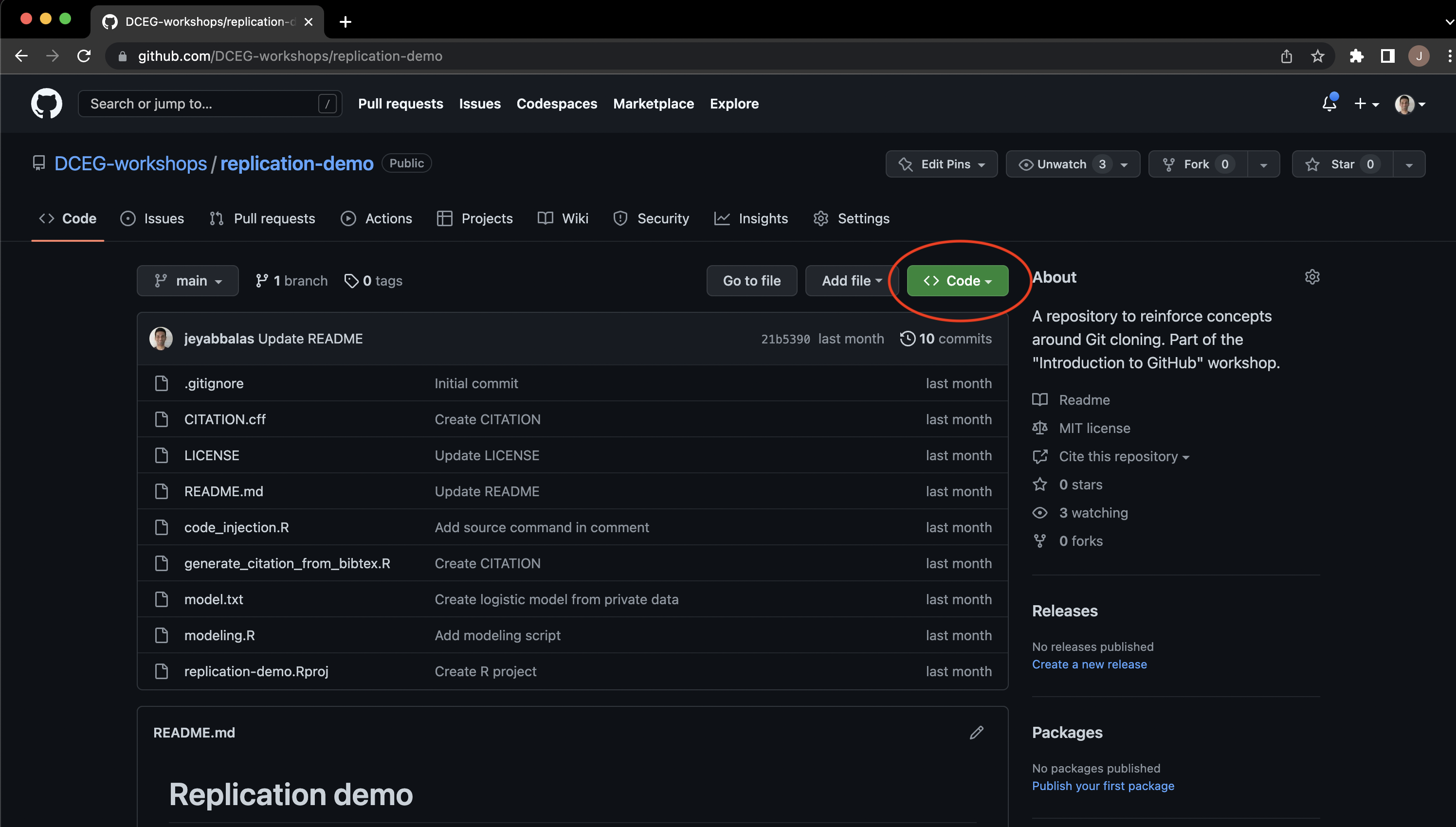Expand Cite this repository dropdown
This screenshot has width=1456, height=827.
click(x=1110, y=457)
